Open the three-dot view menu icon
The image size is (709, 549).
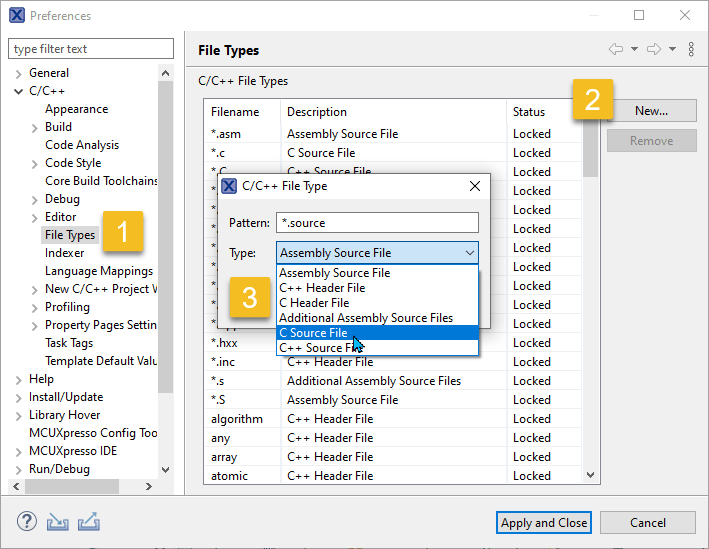pos(691,49)
